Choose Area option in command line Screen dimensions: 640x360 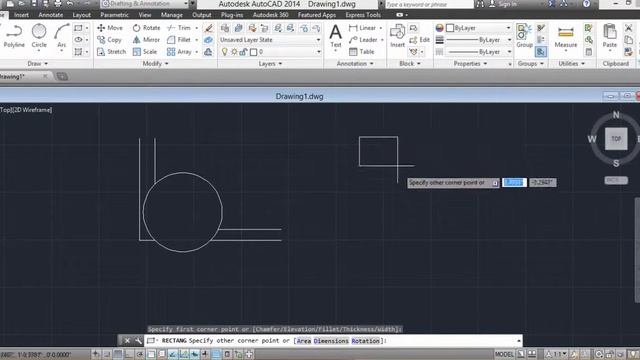(304, 340)
